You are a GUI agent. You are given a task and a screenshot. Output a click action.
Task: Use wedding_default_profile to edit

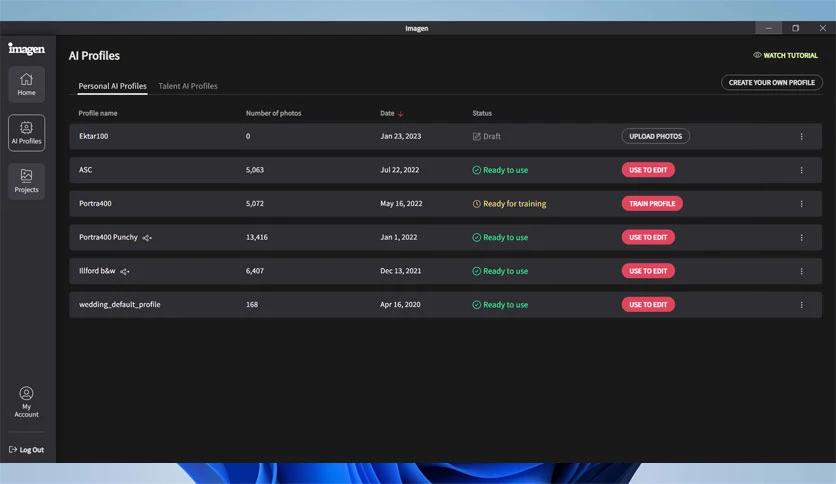click(x=648, y=304)
